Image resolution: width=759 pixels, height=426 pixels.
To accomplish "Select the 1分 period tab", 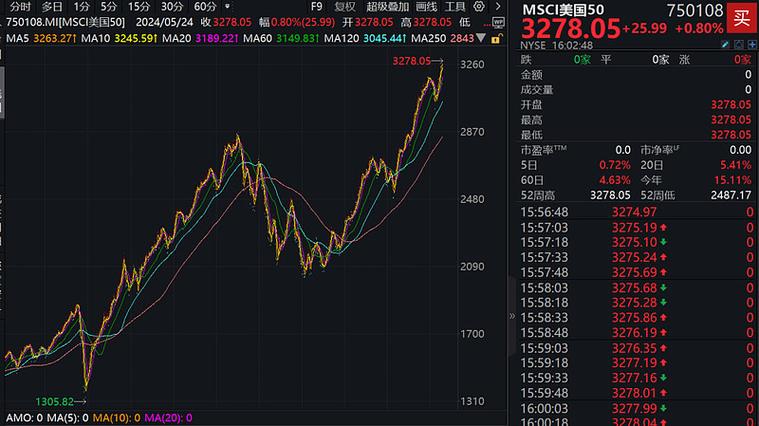I will [x=82, y=7].
